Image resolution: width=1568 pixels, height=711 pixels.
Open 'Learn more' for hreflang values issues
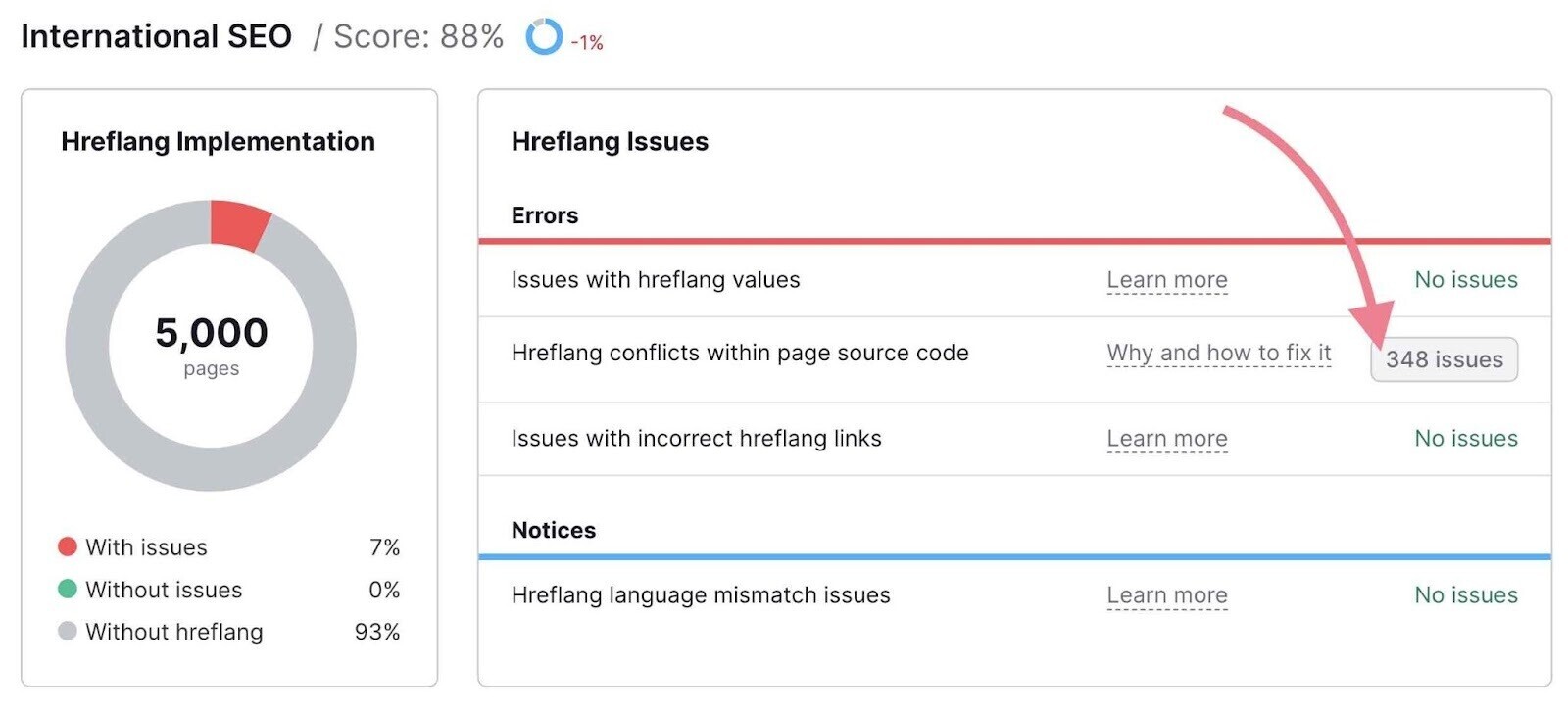click(x=1167, y=280)
